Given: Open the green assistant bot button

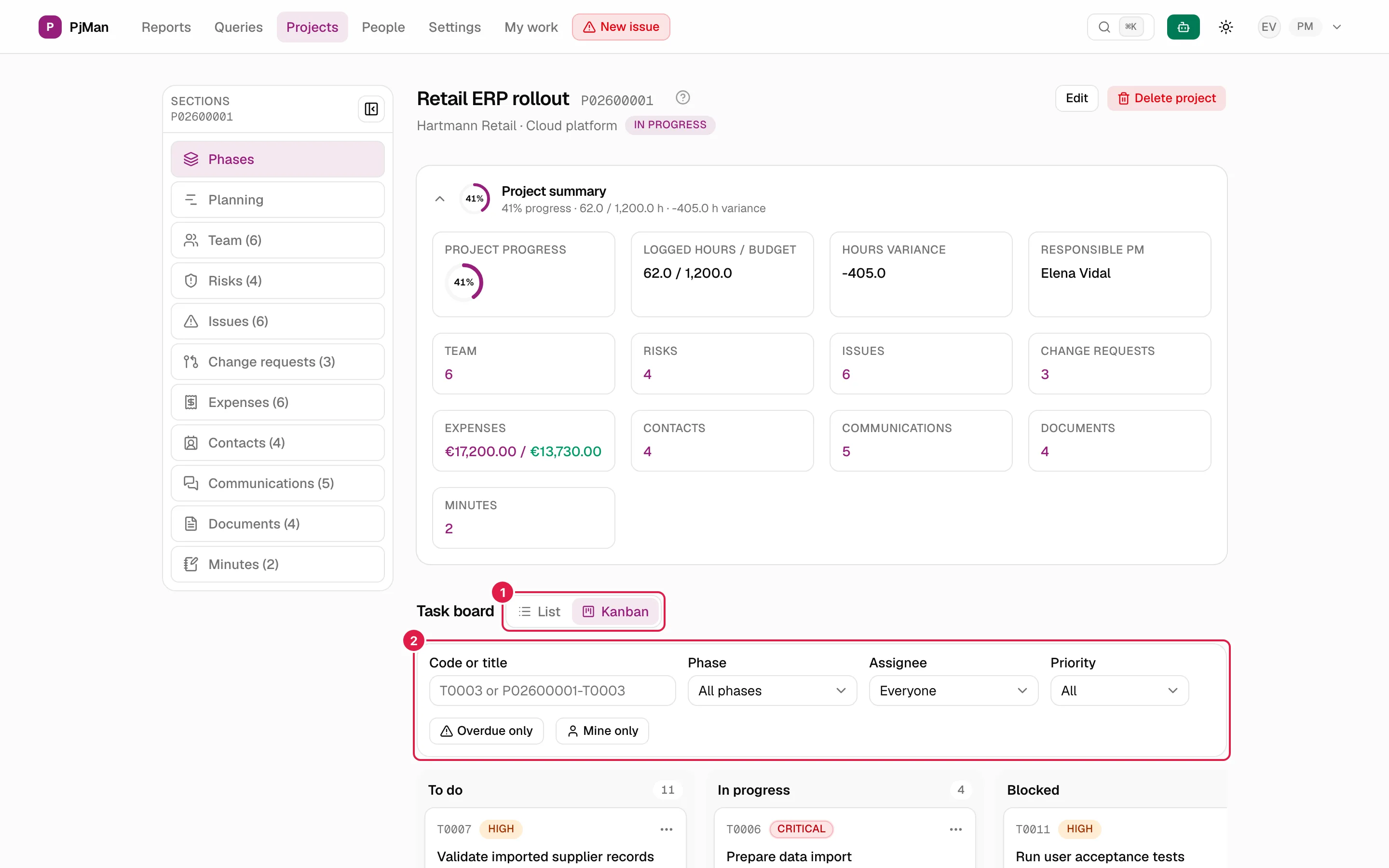Looking at the screenshot, I should pyautogui.click(x=1183, y=27).
